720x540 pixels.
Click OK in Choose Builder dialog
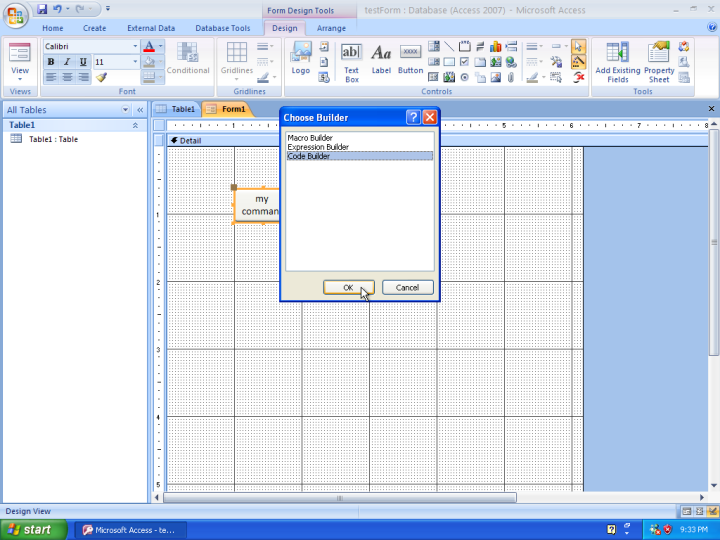[349, 287]
